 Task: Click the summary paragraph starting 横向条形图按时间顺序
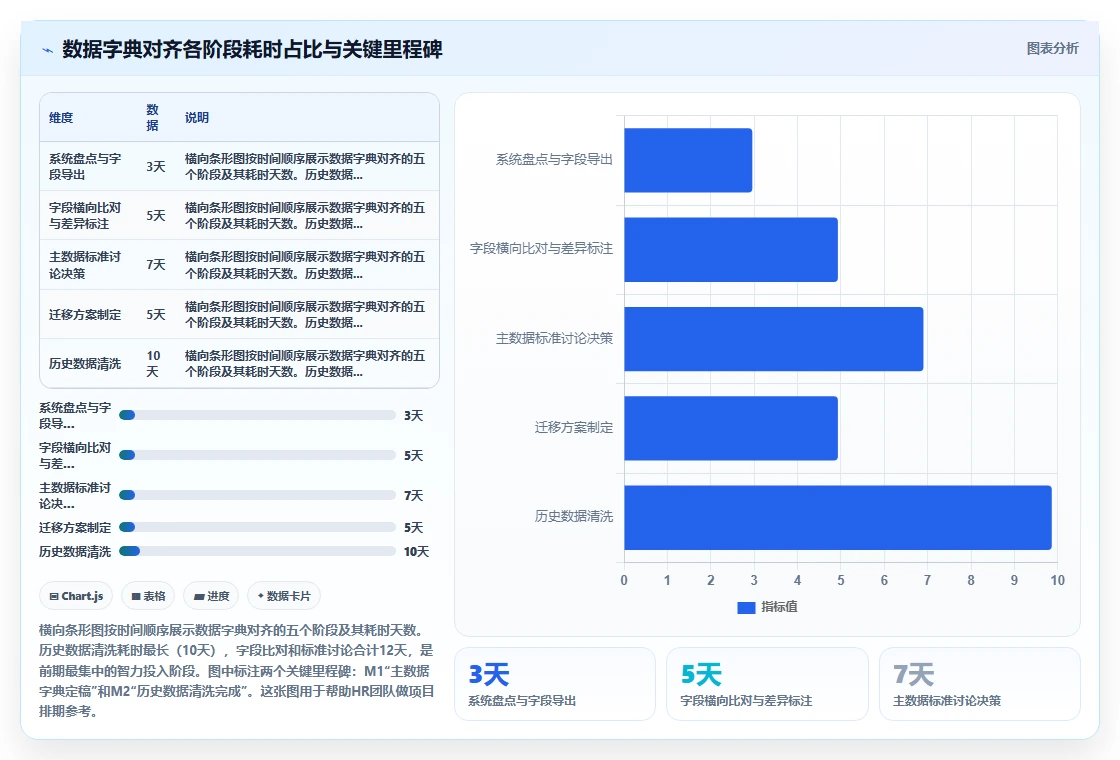[x=236, y=671]
